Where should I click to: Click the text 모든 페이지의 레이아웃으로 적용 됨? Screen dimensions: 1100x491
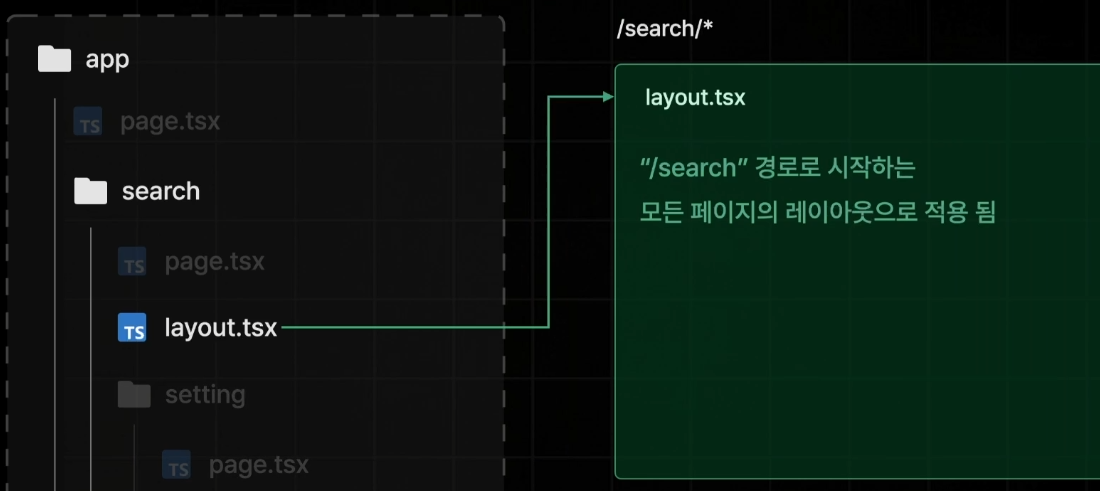(817, 212)
